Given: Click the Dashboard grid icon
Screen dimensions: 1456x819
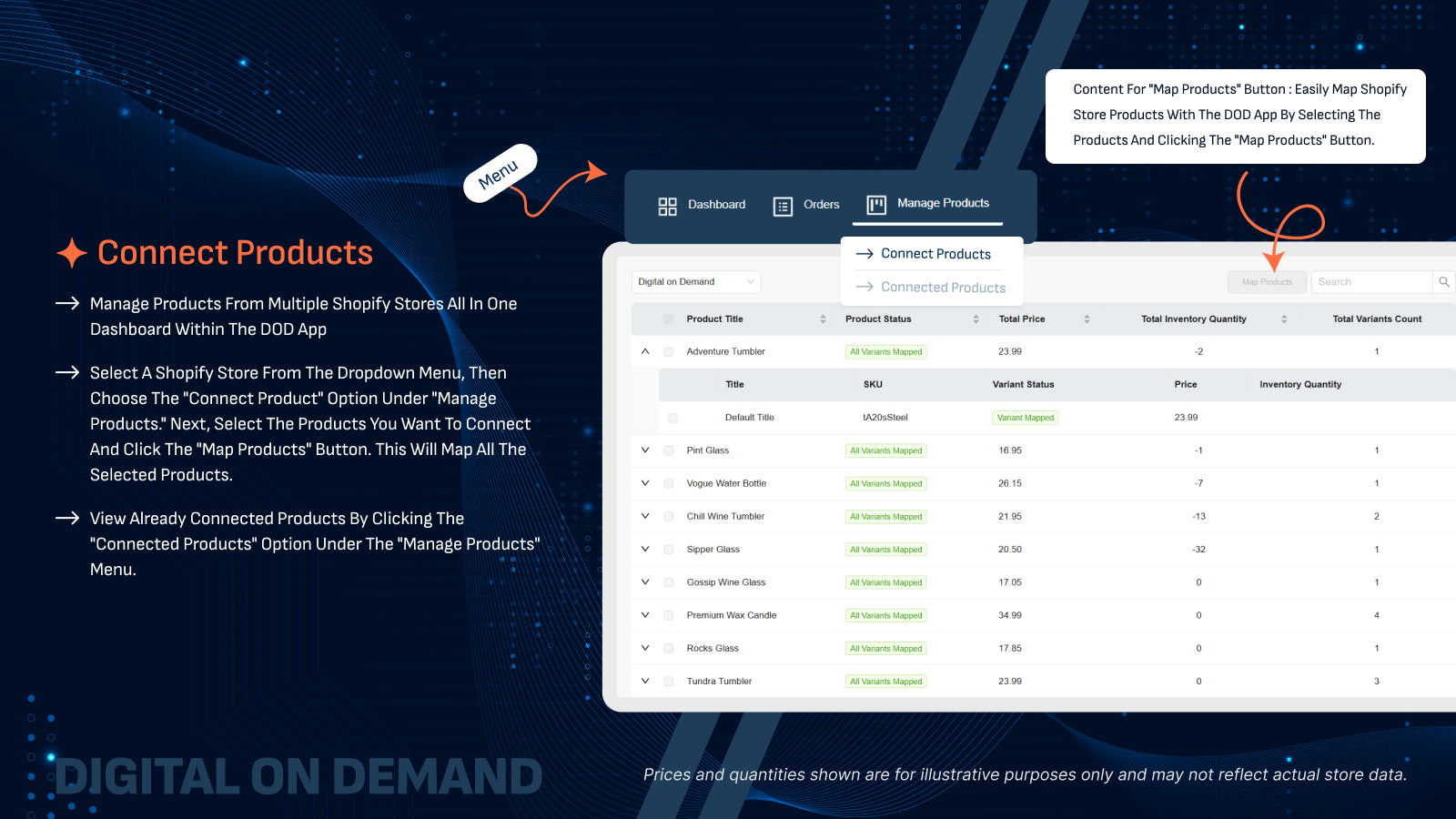Looking at the screenshot, I should (667, 207).
